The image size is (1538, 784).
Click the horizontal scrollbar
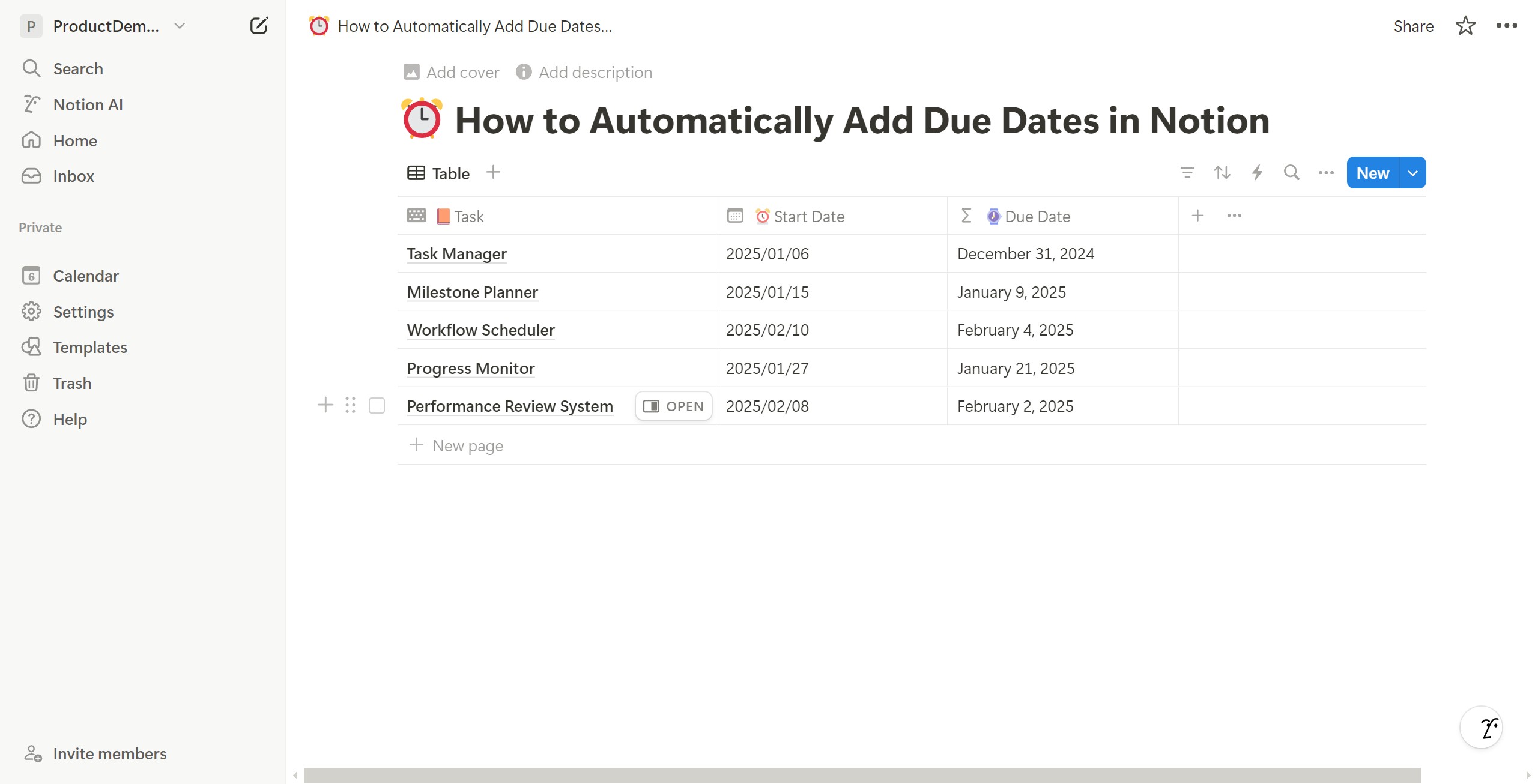[x=862, y=775]
